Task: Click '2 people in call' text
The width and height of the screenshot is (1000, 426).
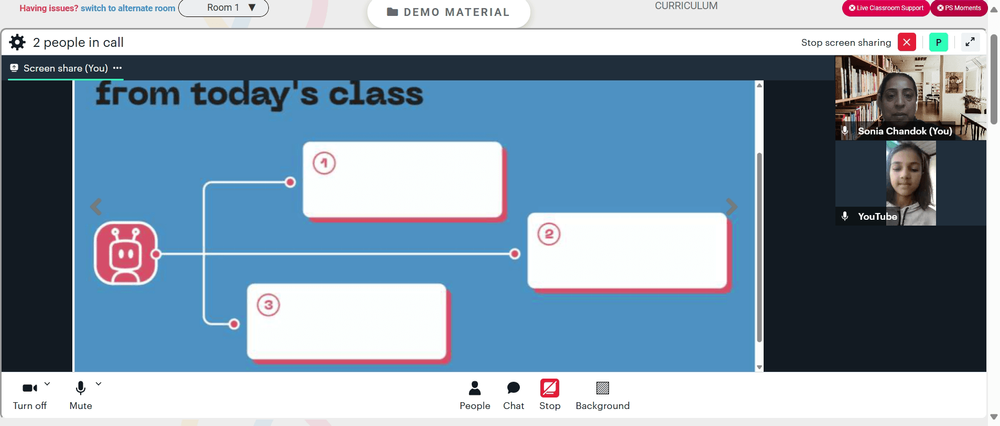Action: pyautogui.click(x=78, y=43)
